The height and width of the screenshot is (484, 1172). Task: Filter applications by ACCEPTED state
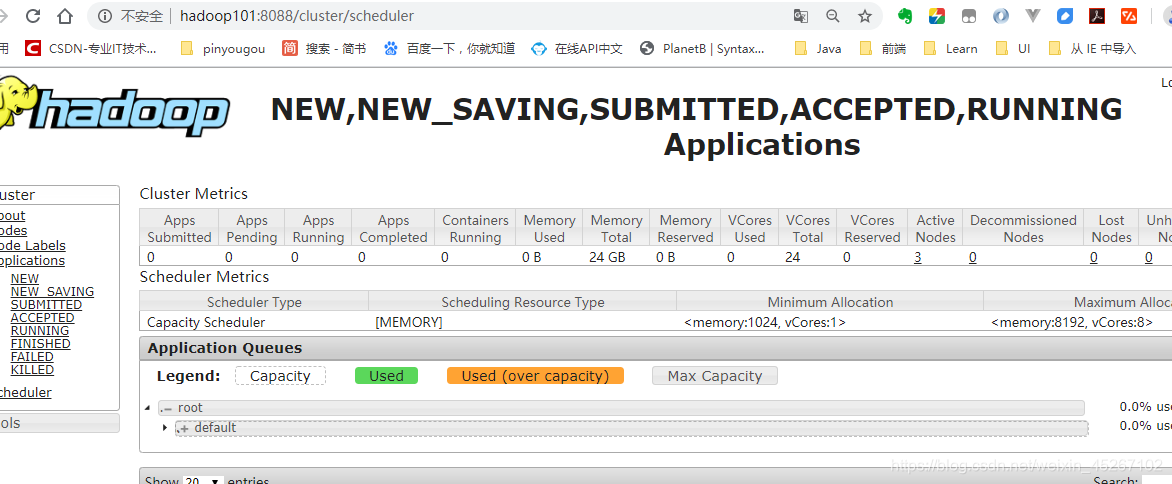pyautogui.click(x=43, y=317)
